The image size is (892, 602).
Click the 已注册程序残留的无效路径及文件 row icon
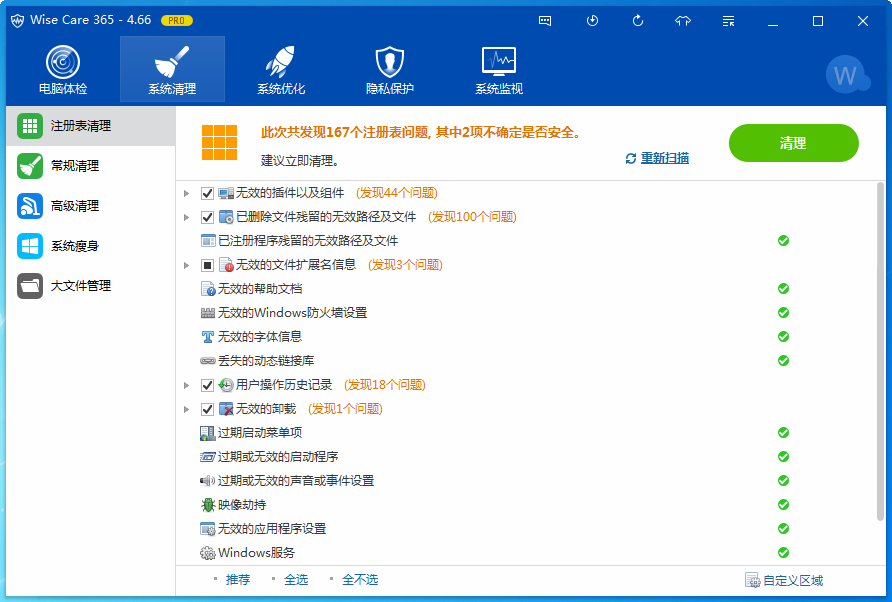point(208,241)
